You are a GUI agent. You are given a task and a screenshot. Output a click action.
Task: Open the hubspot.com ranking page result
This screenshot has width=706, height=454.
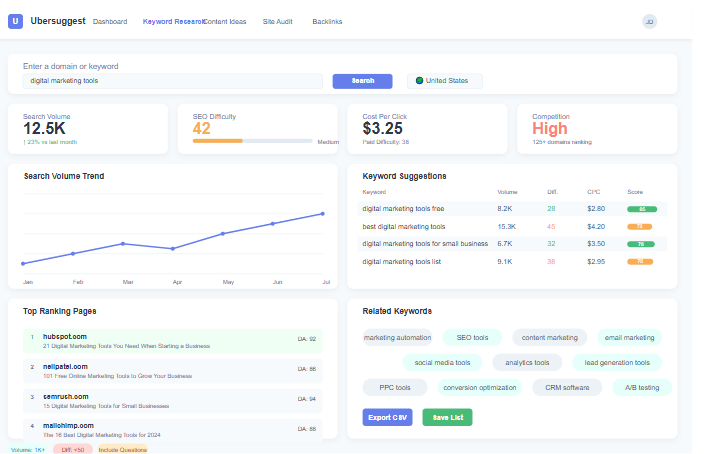click(65, 337)
